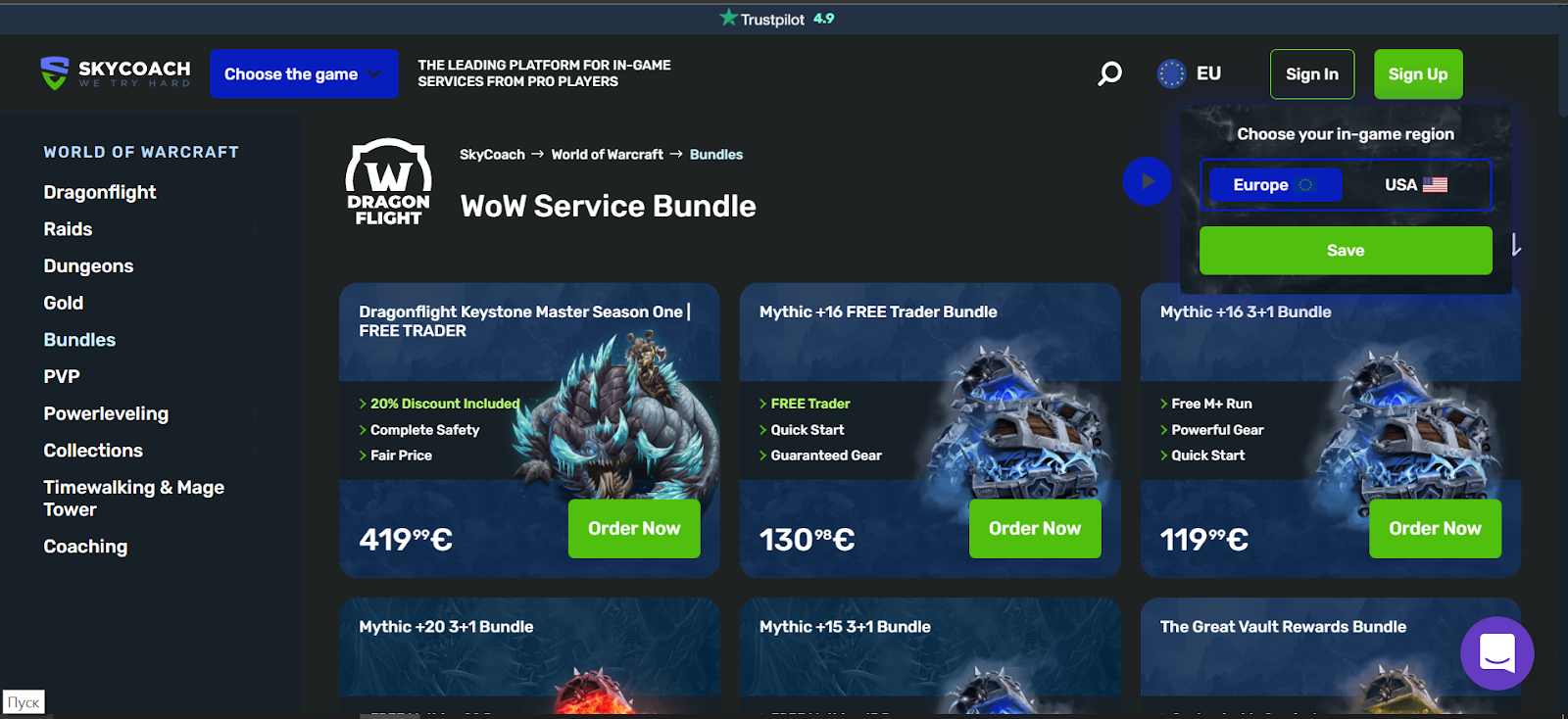
Task: Click the Sign Up button
Action: (x=1418, y=74)
